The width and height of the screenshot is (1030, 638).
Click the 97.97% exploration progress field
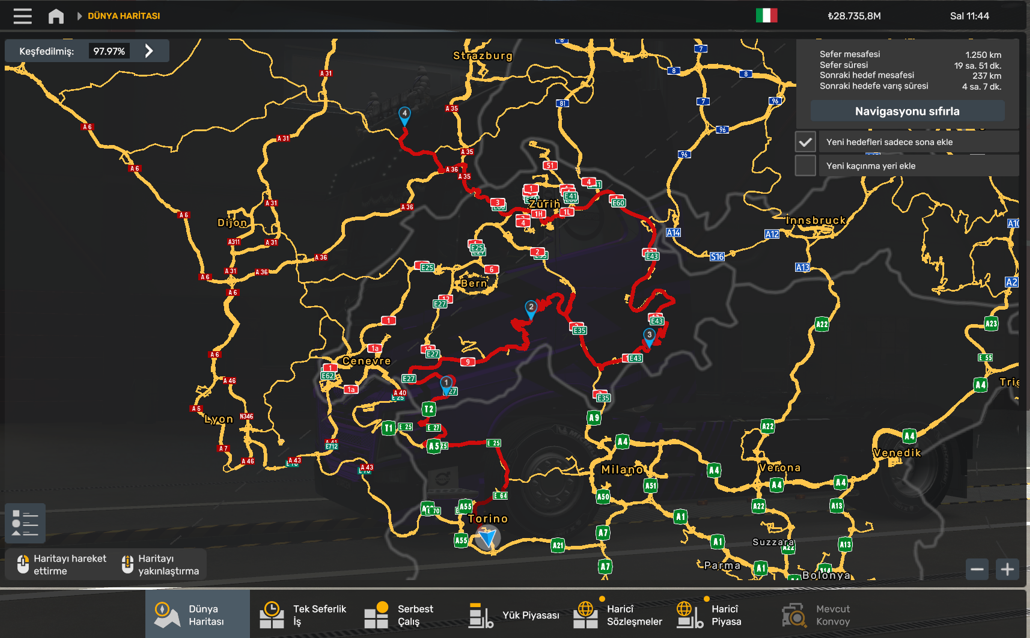pos(107,48)
